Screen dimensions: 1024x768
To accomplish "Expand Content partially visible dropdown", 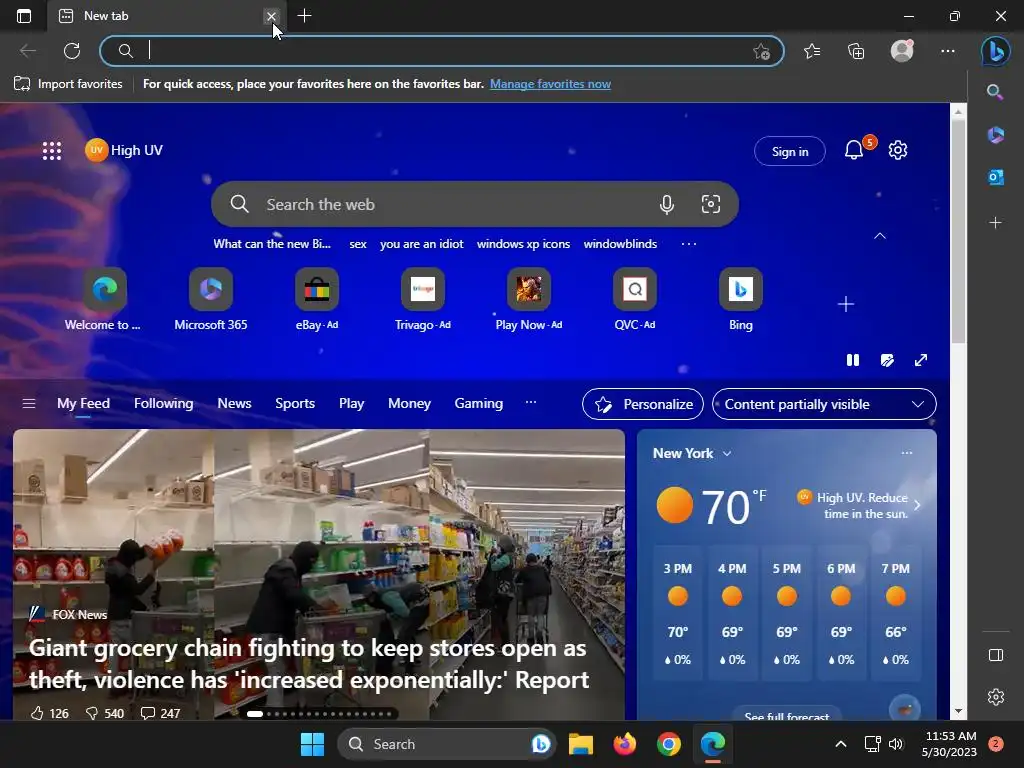I will 824,404.
